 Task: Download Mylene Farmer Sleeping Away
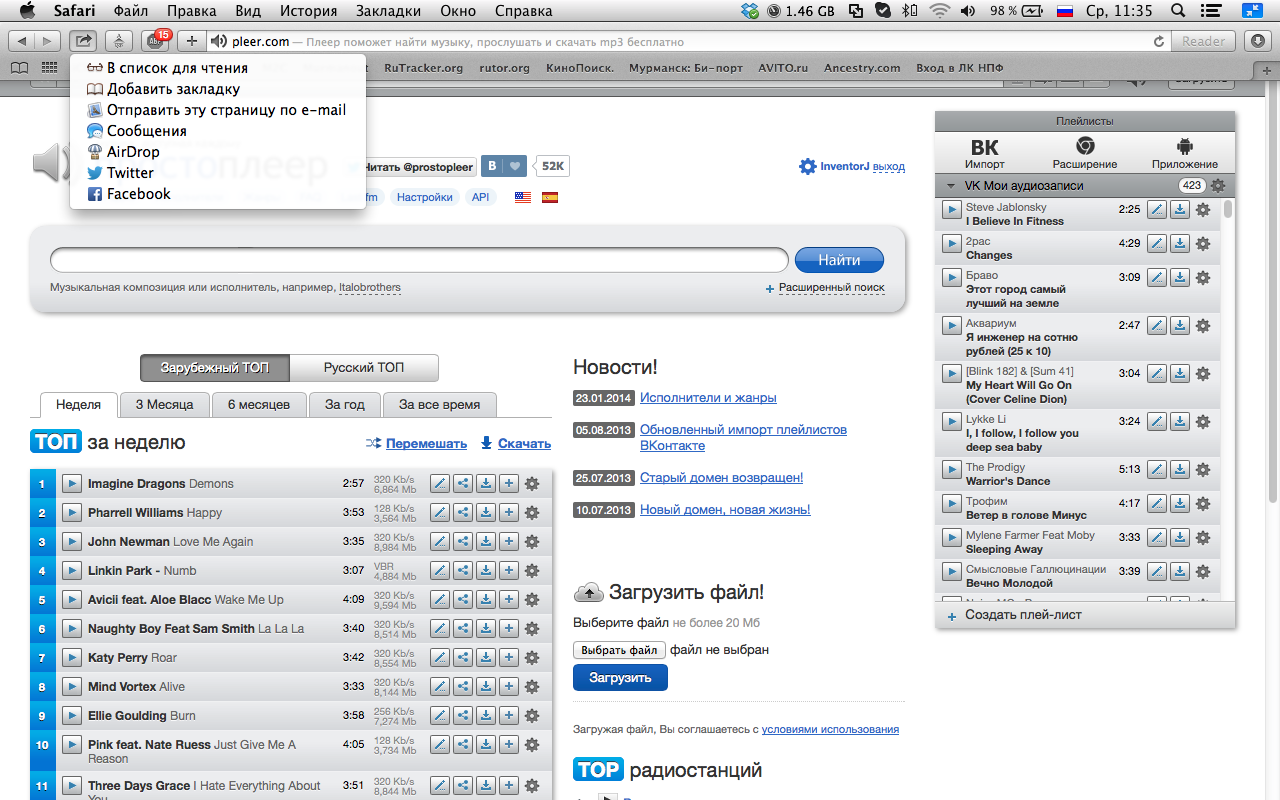click(x=1180, y=538)
